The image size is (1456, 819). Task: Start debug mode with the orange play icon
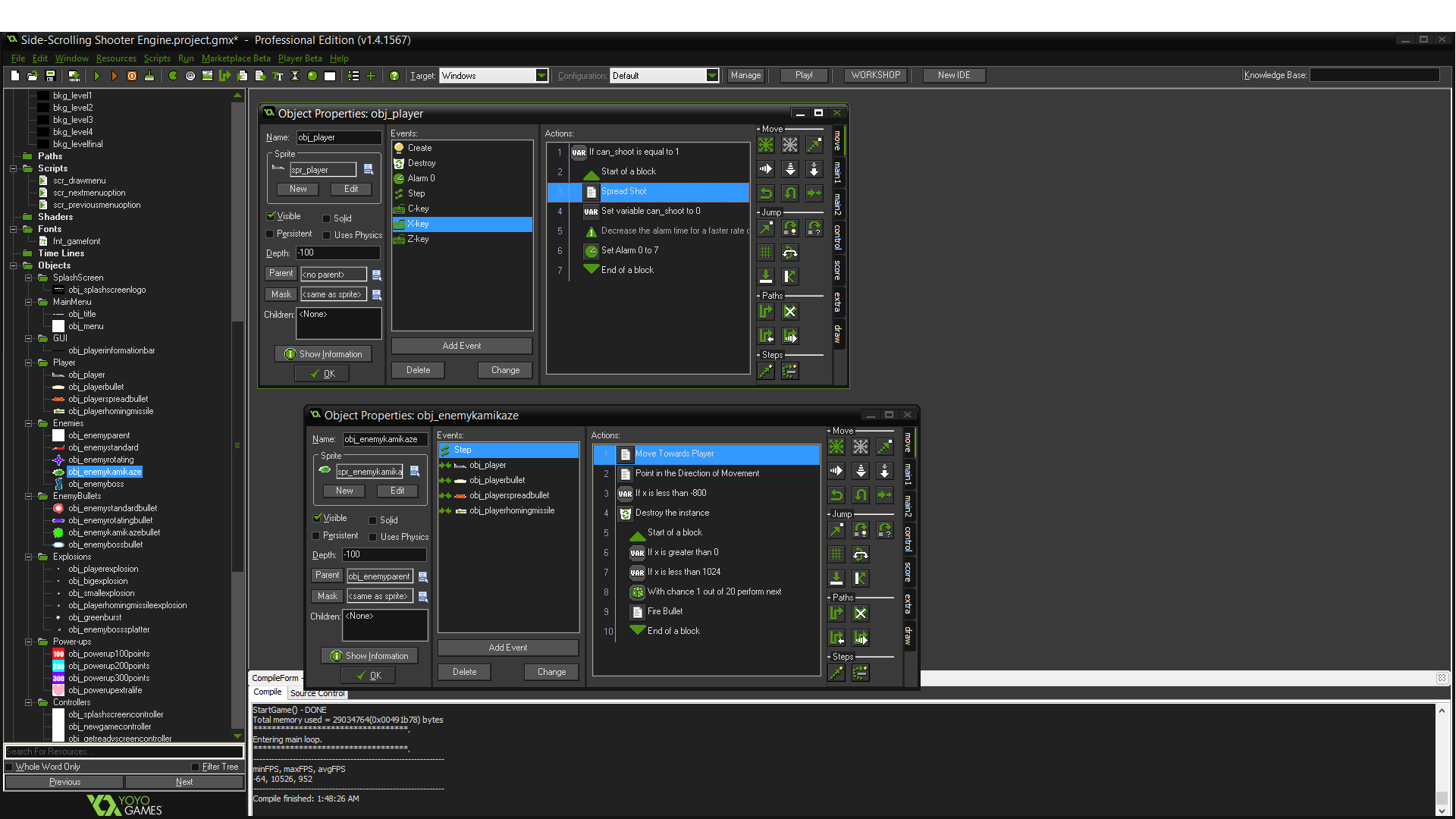pos(114,75)
